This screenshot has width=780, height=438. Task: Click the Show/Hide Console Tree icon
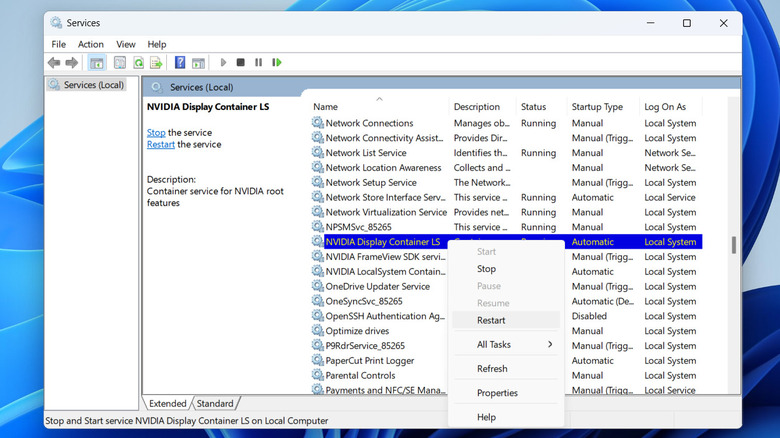point(97,63)
